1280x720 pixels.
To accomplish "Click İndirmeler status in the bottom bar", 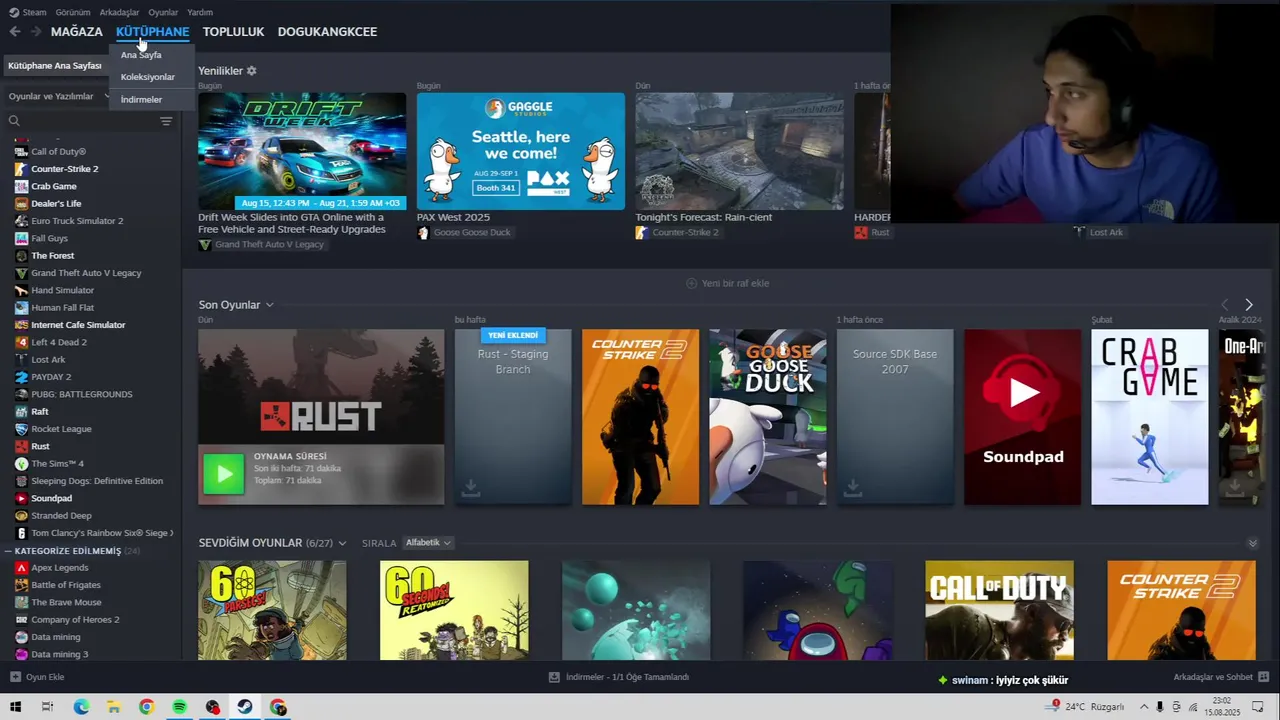I will pyautogui.click(x=619, y=677).
